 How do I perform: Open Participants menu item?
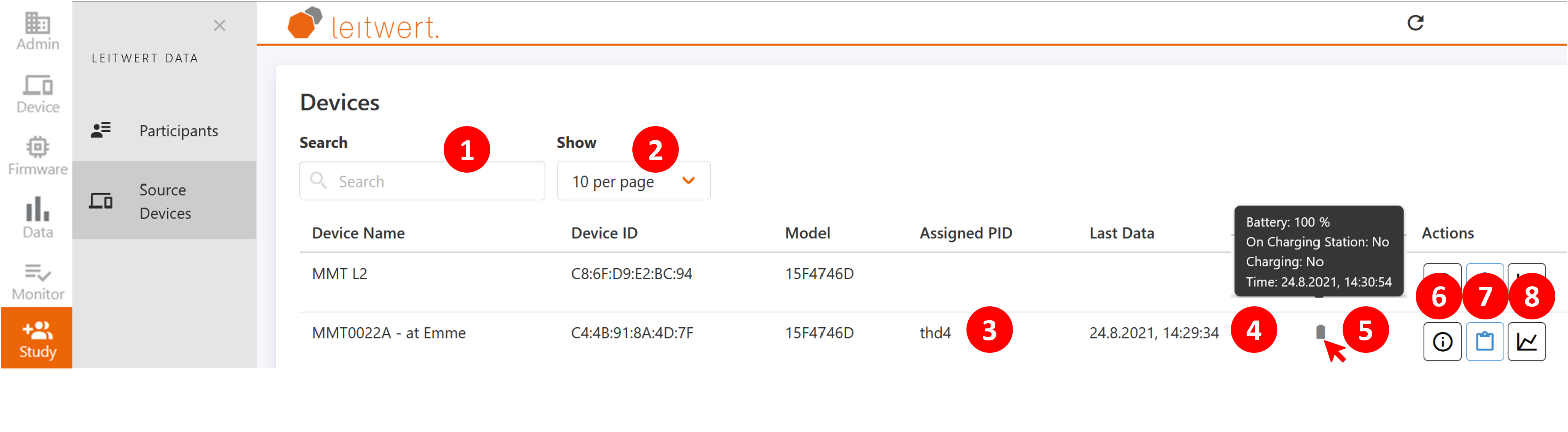tap(179, 131)
